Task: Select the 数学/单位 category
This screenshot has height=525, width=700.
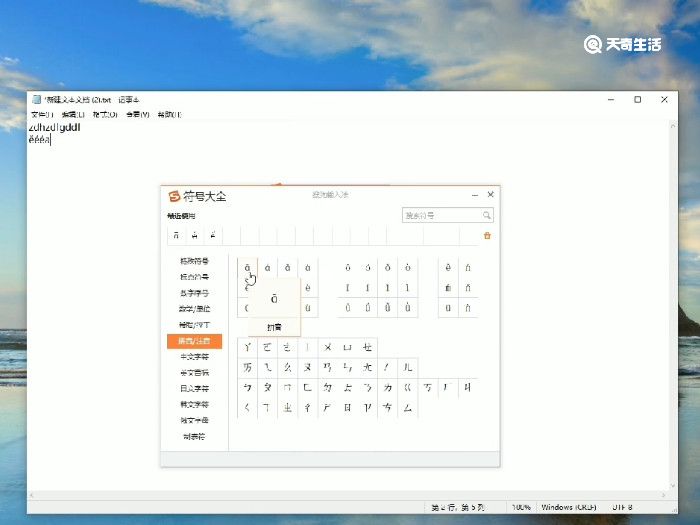Action: click(x=194, y=308)
